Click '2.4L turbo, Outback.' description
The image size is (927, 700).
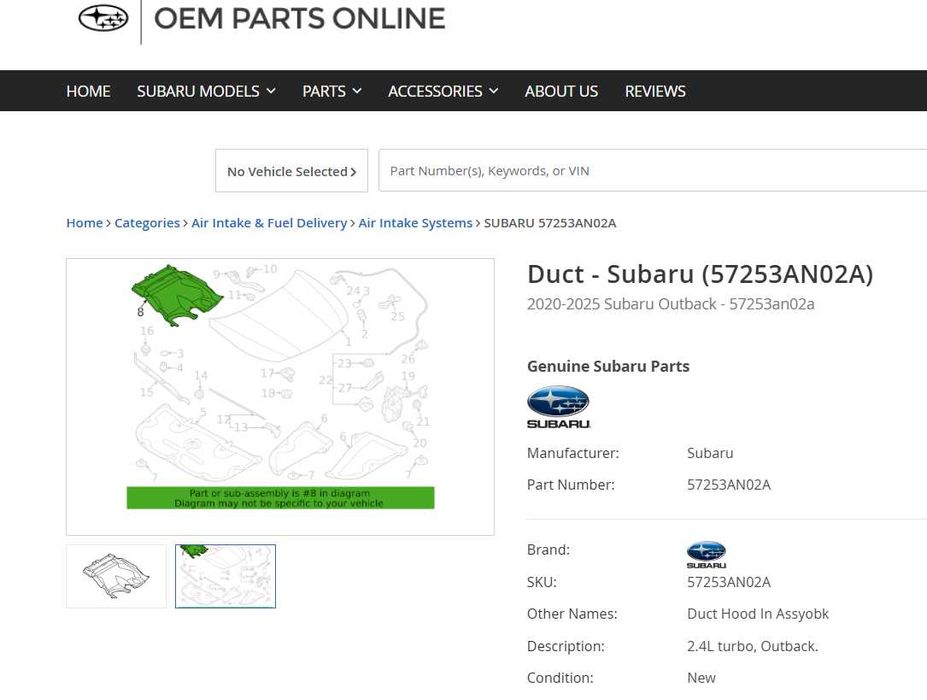point(753,646)
